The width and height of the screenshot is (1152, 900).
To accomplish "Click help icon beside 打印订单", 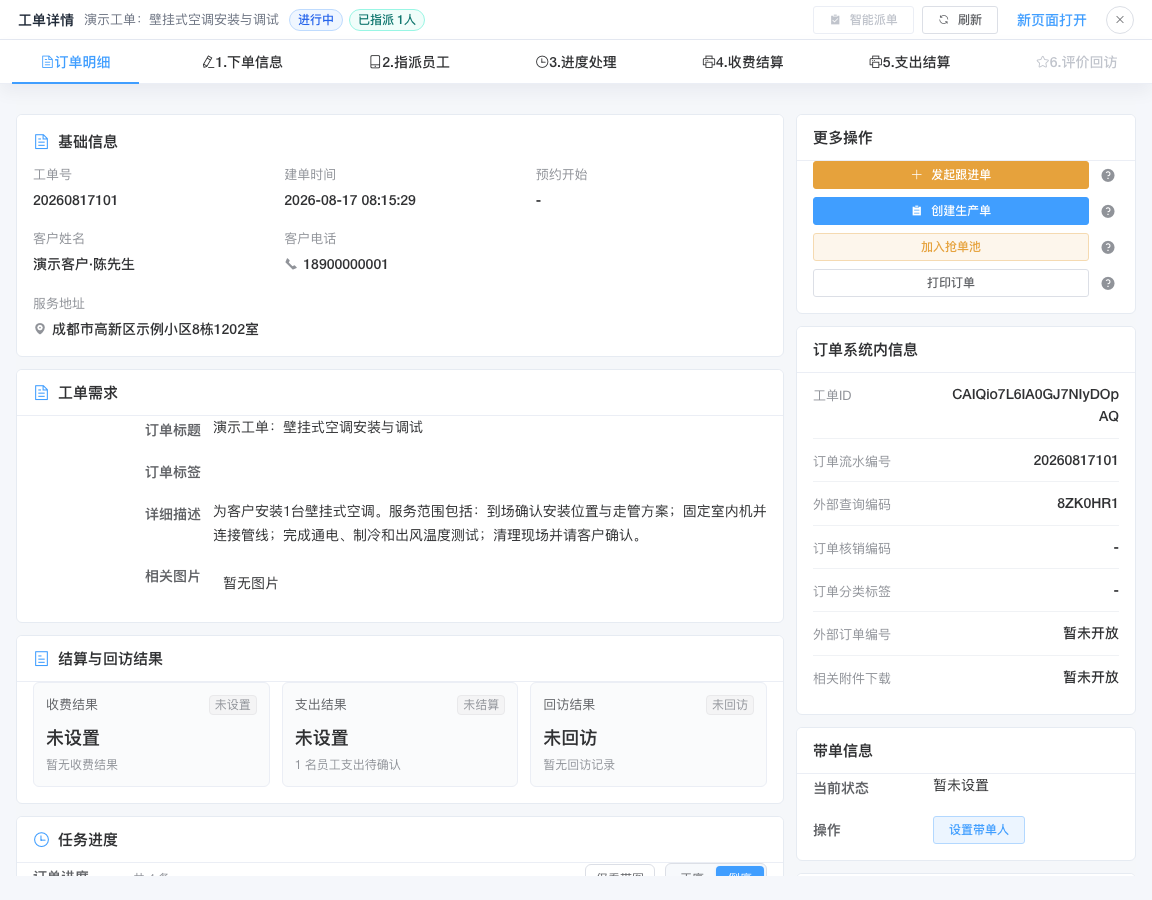I will tap(1108, 284).
